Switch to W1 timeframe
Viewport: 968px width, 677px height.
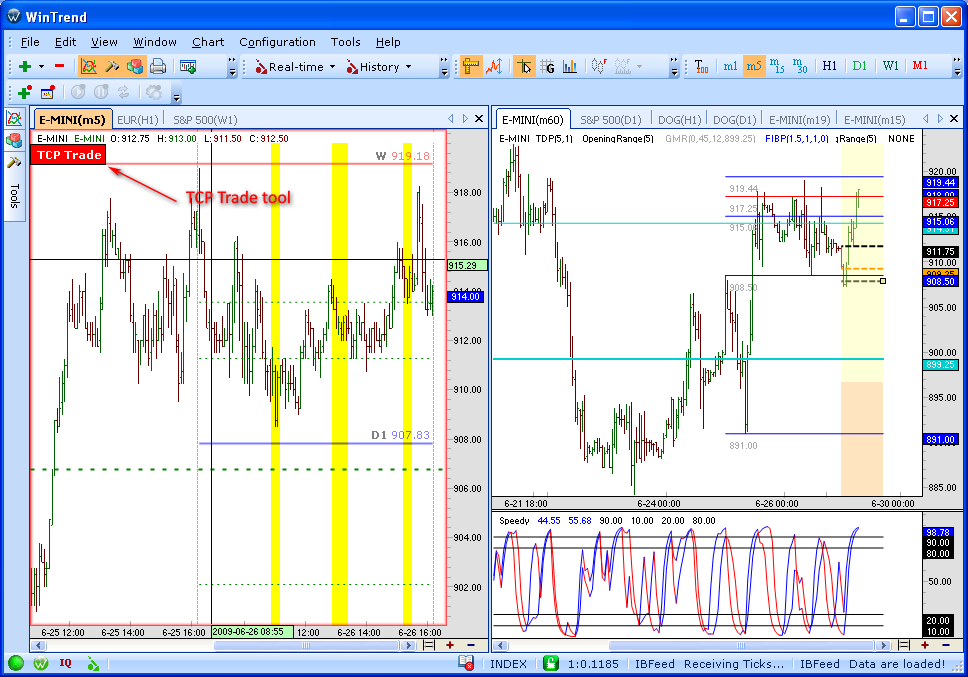point(890,65)
